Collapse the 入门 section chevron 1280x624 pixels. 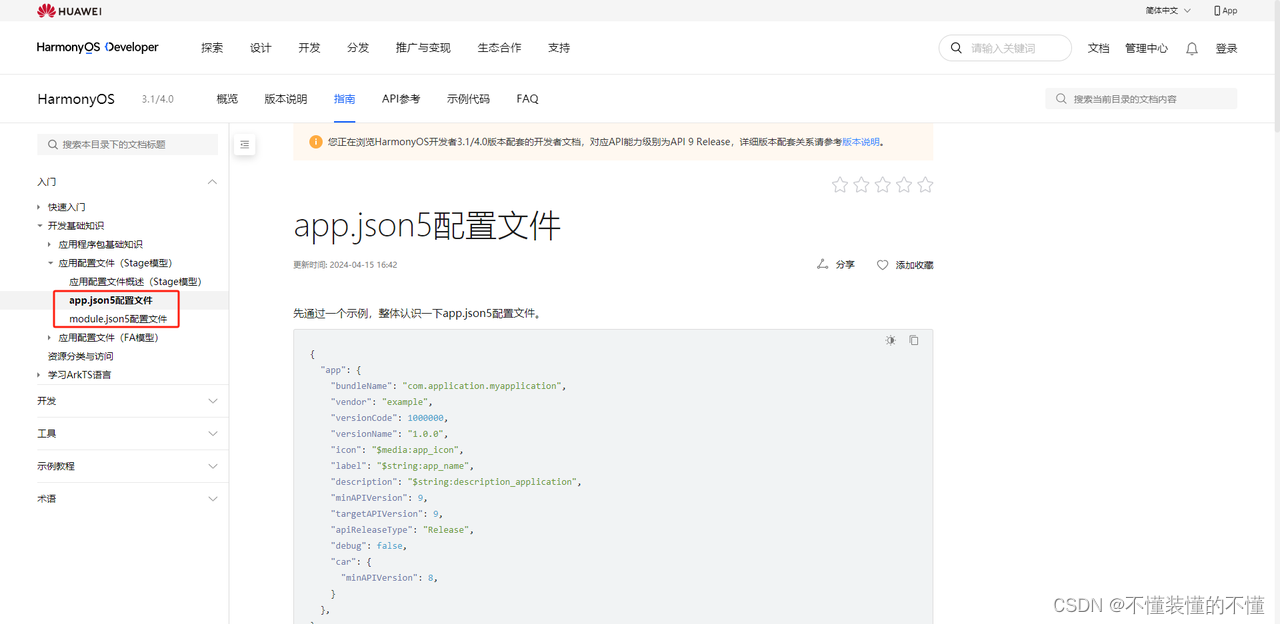(x=212, y=182)
